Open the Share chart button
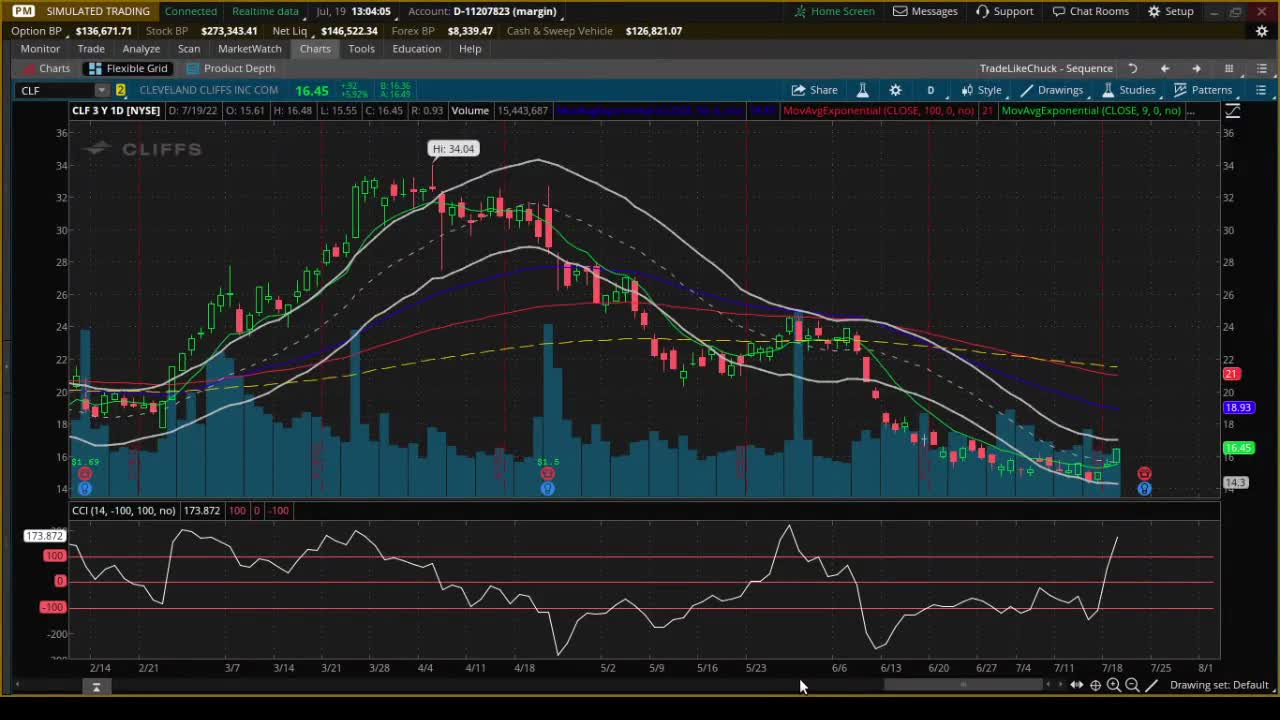The width and height of the screenshot is (1280, 720). pos(814,90)
